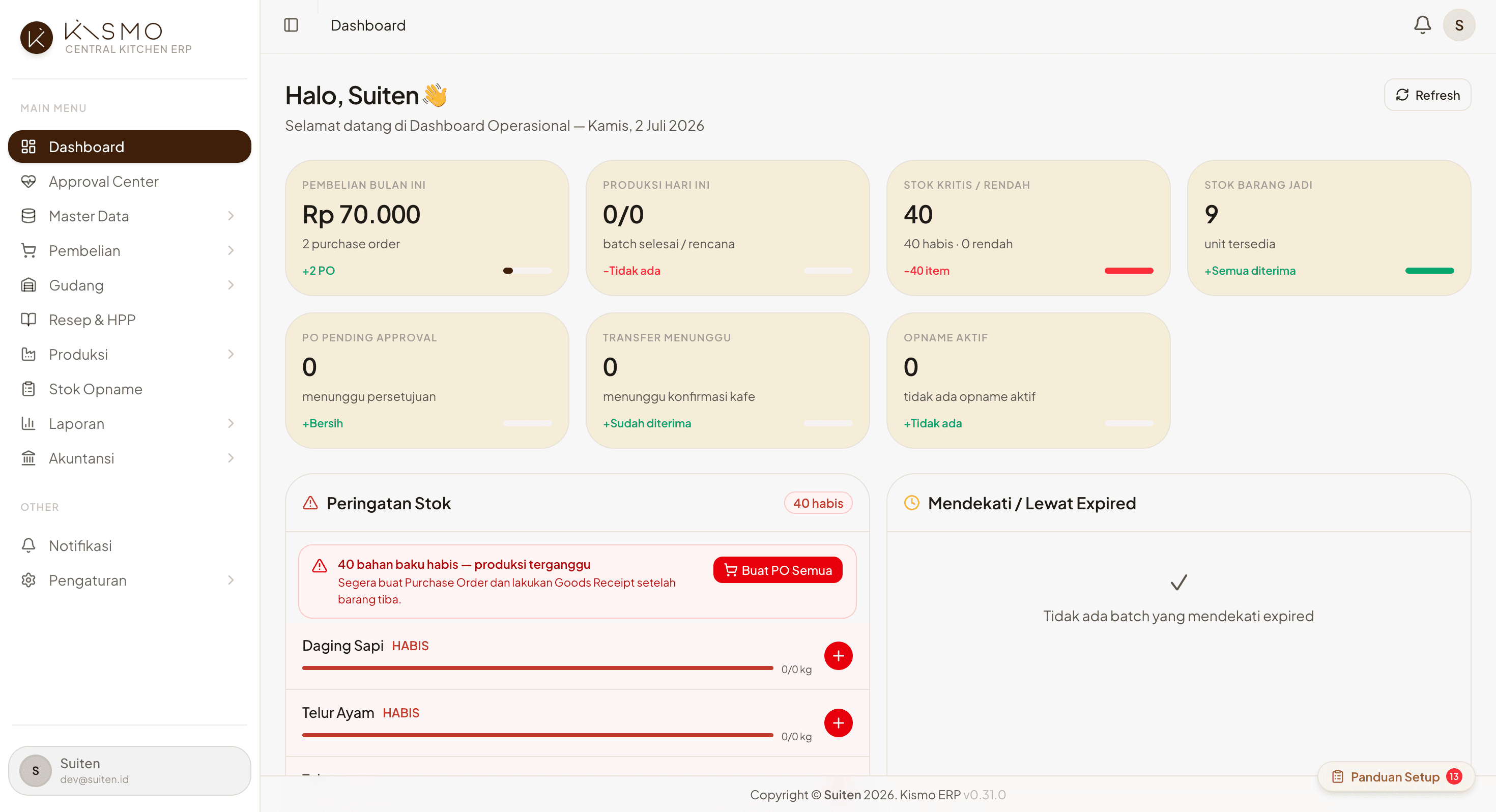Click red bar on Stok Kritis card

tap(1129, 270)
